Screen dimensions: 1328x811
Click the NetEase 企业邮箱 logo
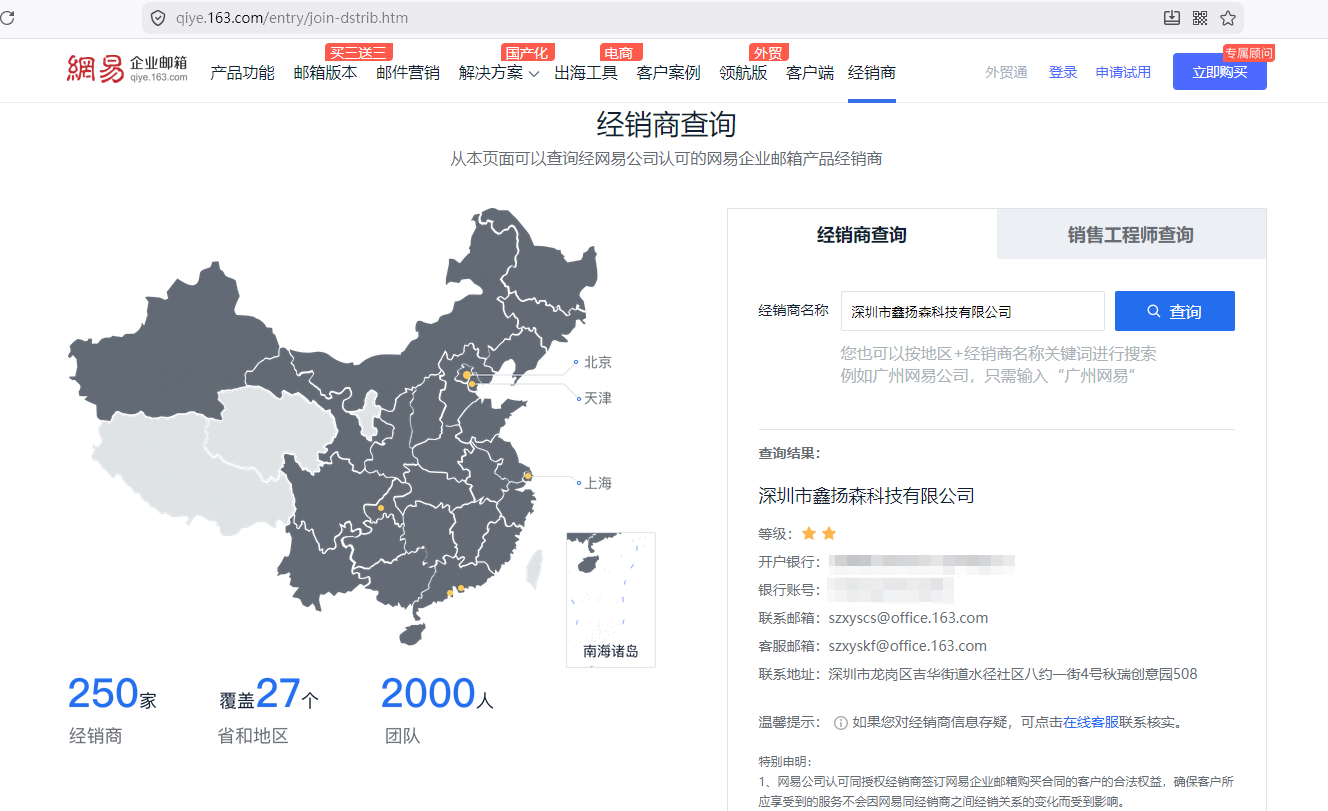click(127, 70)
